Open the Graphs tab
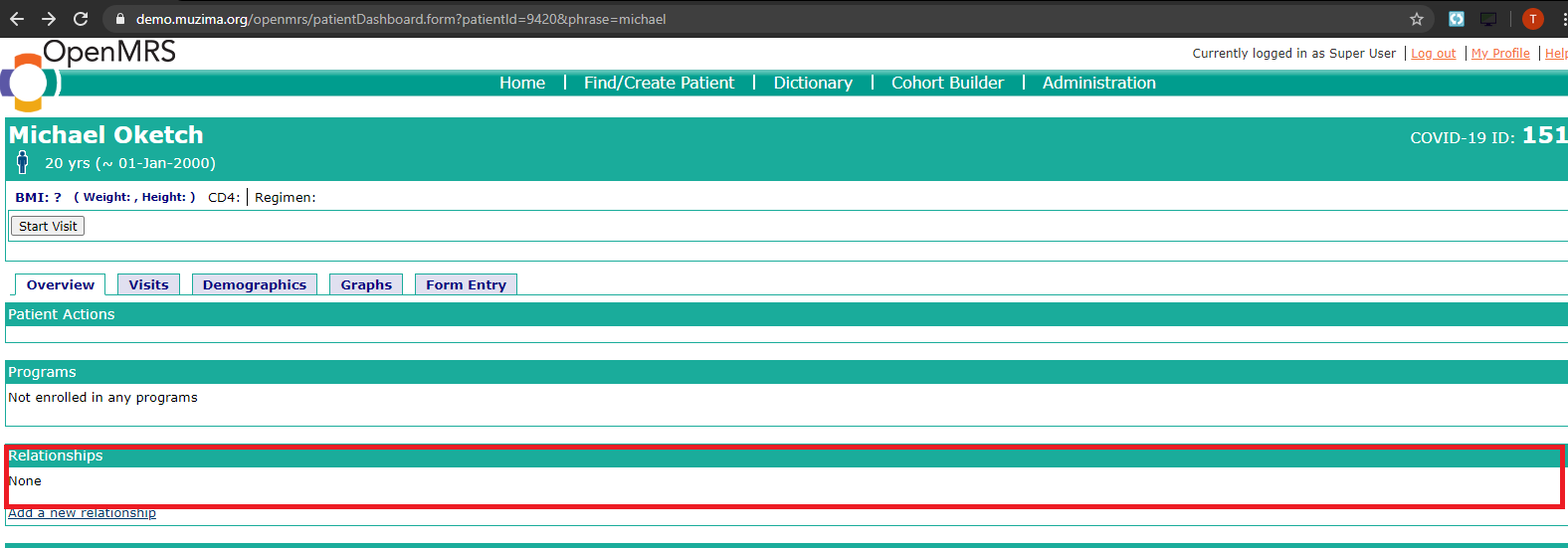 [366, 284]
